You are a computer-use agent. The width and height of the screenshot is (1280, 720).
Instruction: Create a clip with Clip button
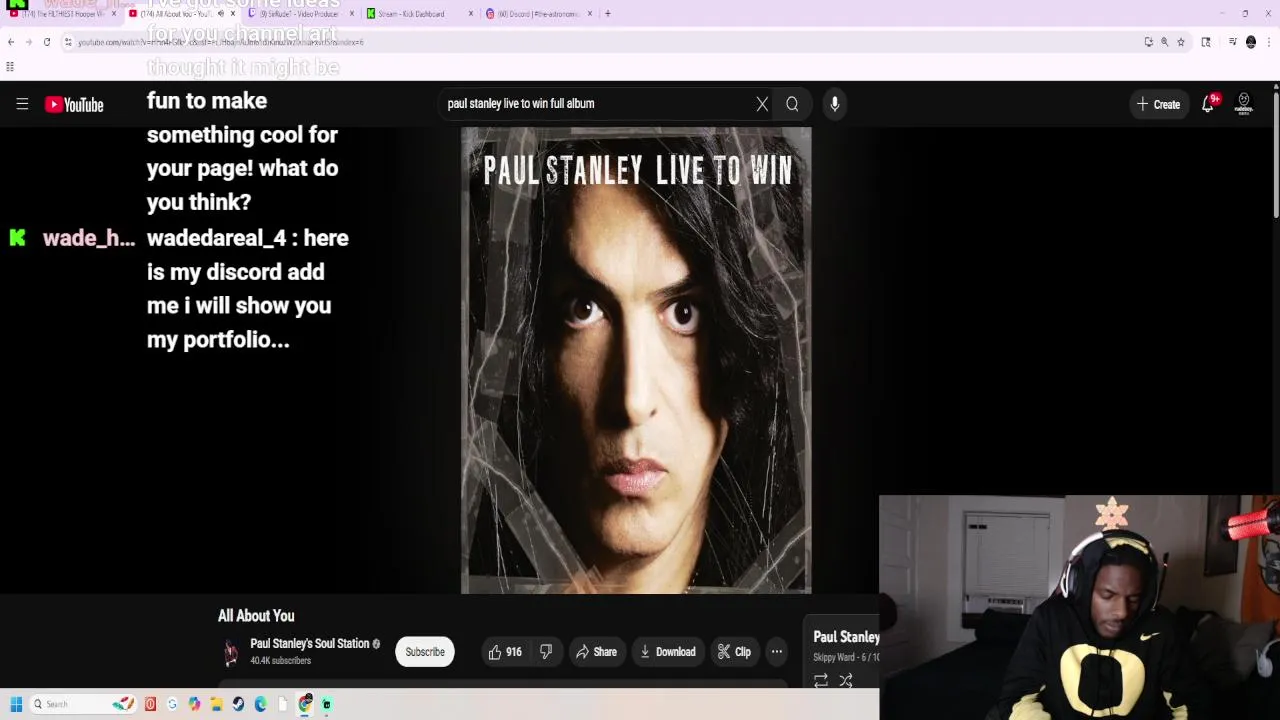click(x=734, y=652)
